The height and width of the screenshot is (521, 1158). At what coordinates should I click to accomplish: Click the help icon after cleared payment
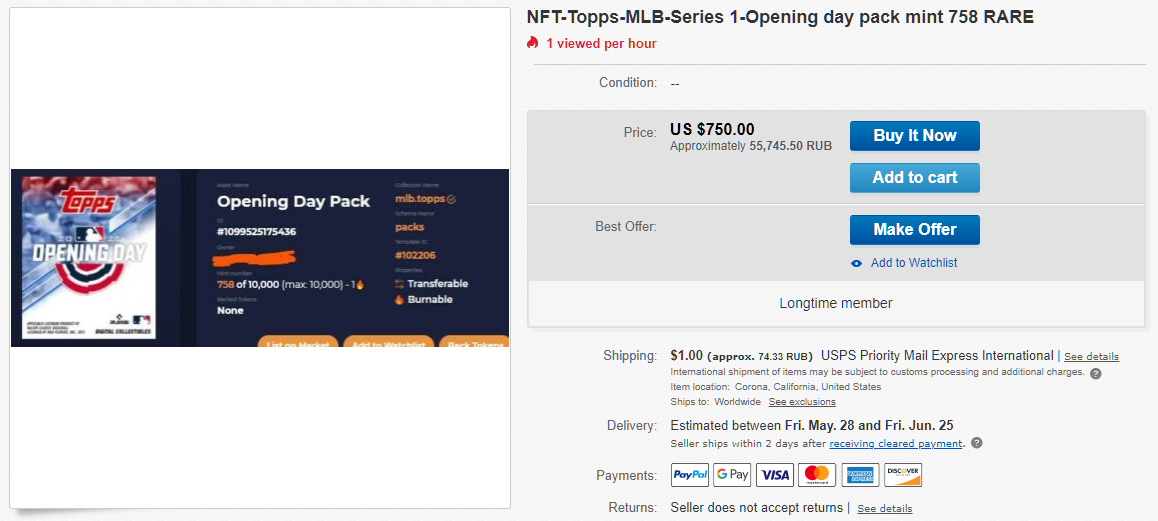coord(977,443)
